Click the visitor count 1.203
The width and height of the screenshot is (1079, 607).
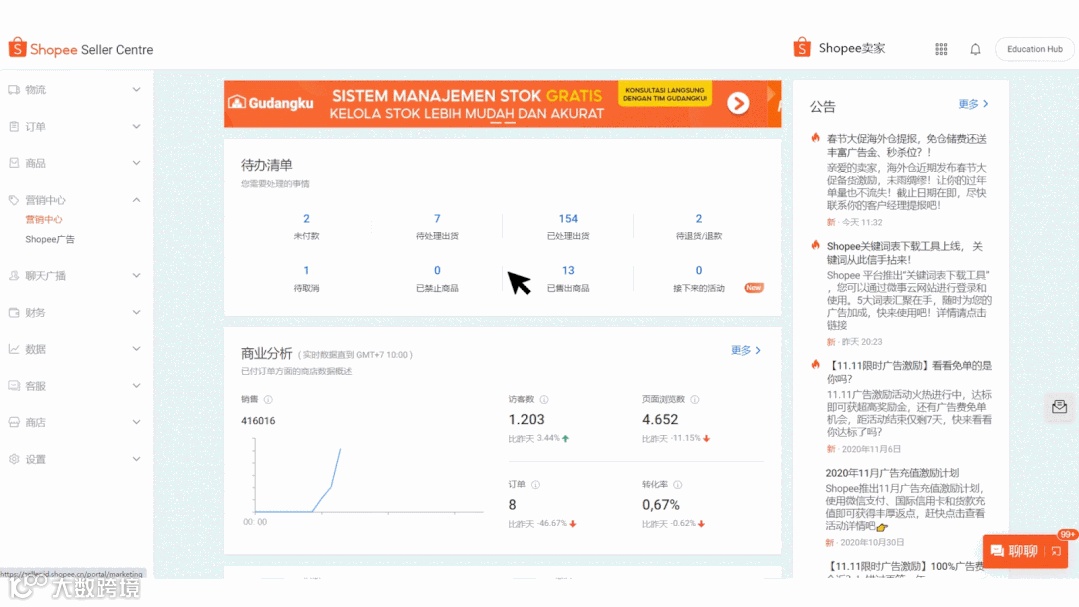pos(526,419)
